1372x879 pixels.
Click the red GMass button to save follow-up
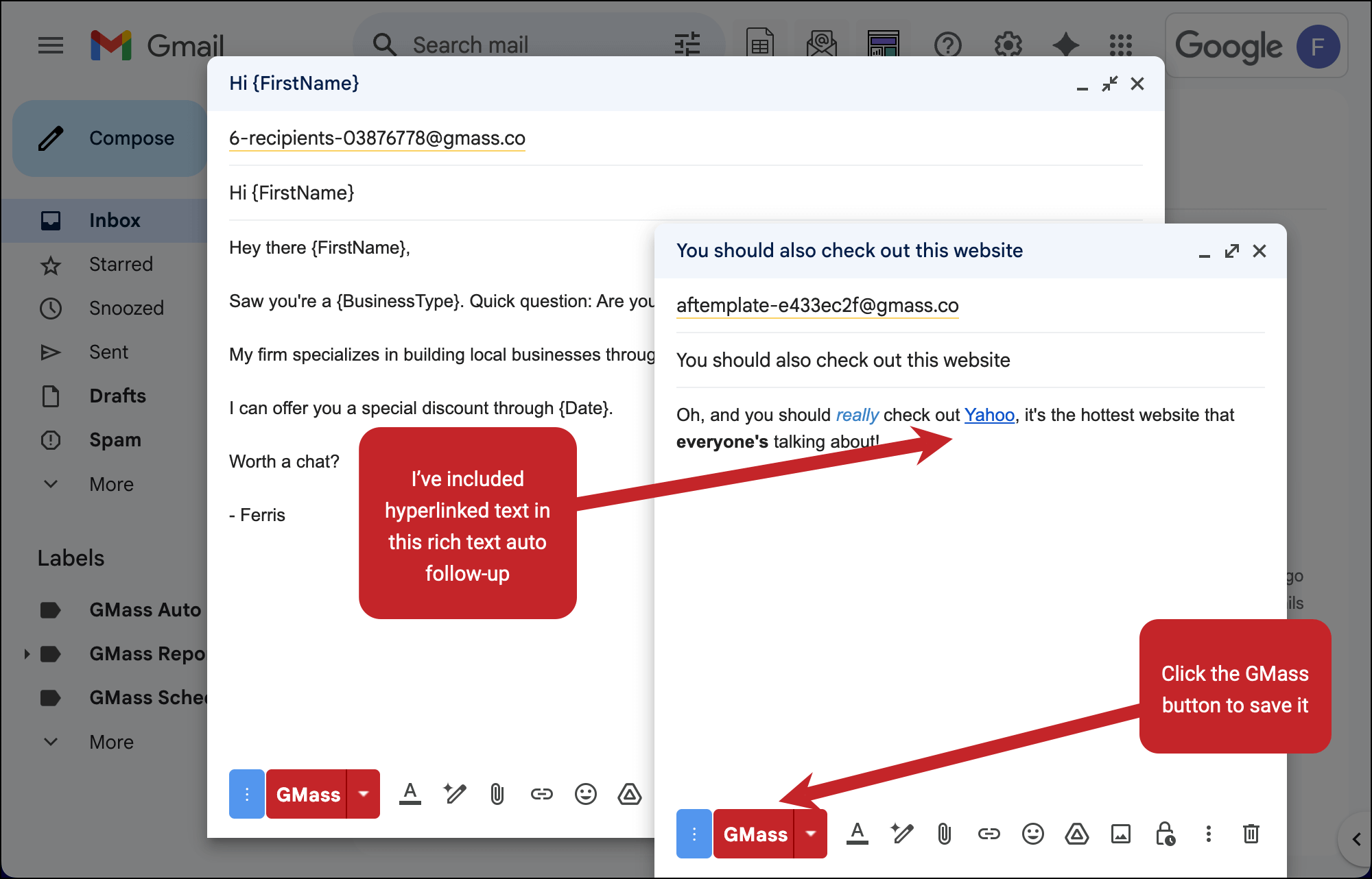[754, 834]
